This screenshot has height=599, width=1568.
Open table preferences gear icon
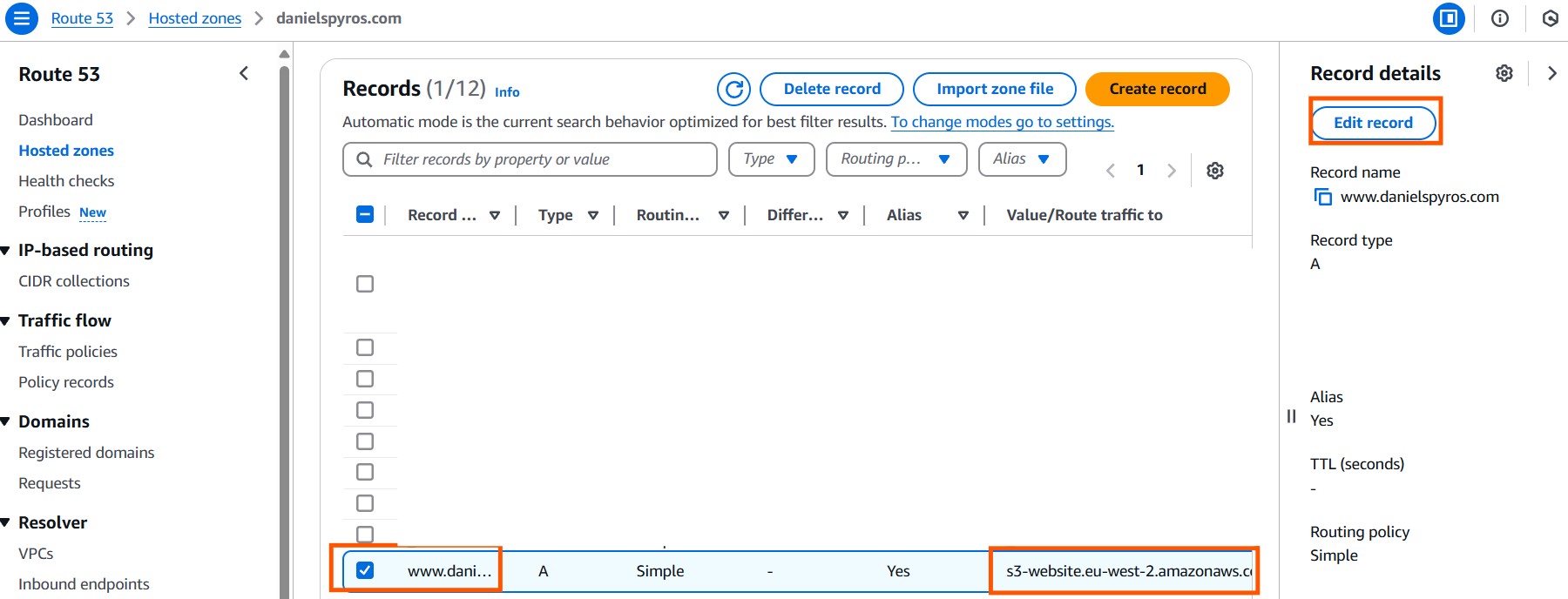click(x=1215, y=171)
